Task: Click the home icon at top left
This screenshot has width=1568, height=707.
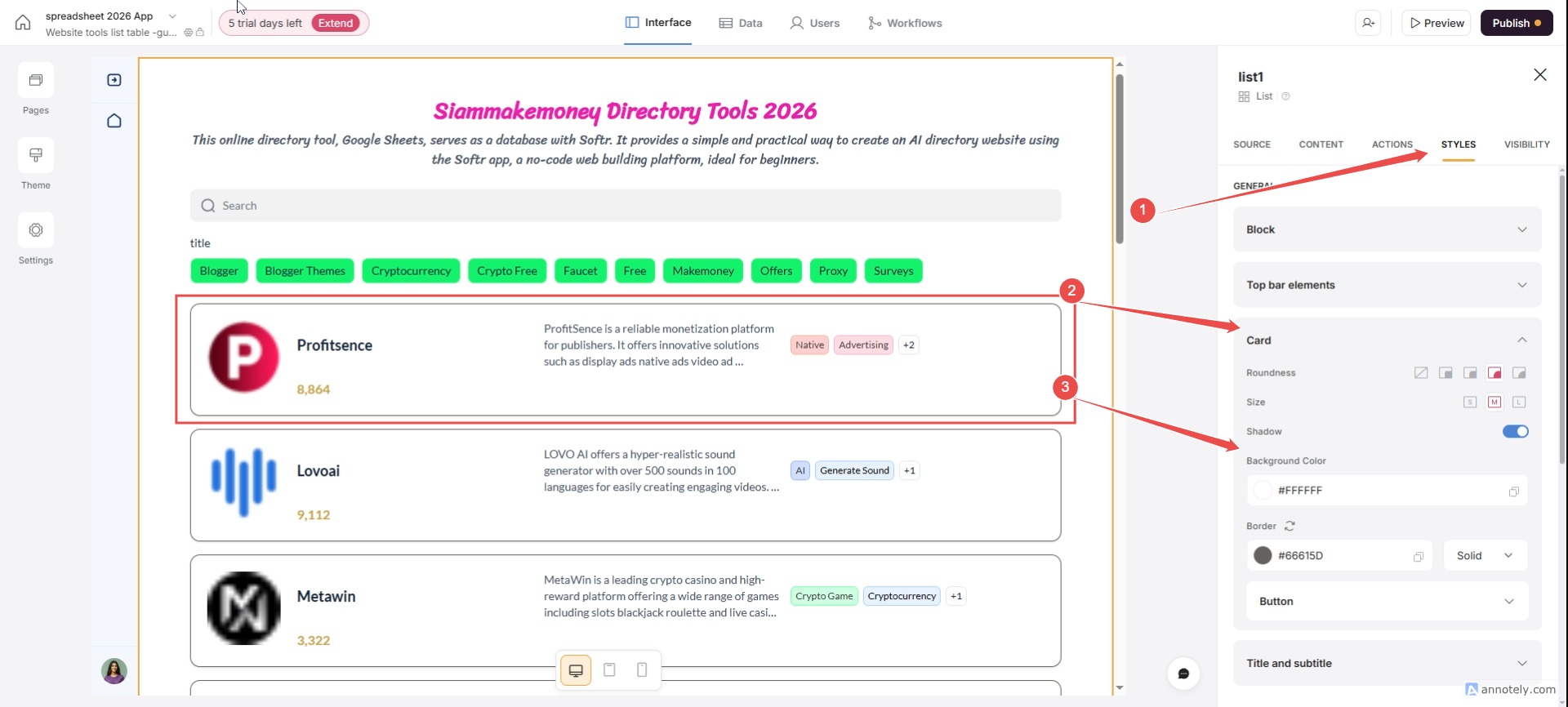Action: click(x=23, y=23)
